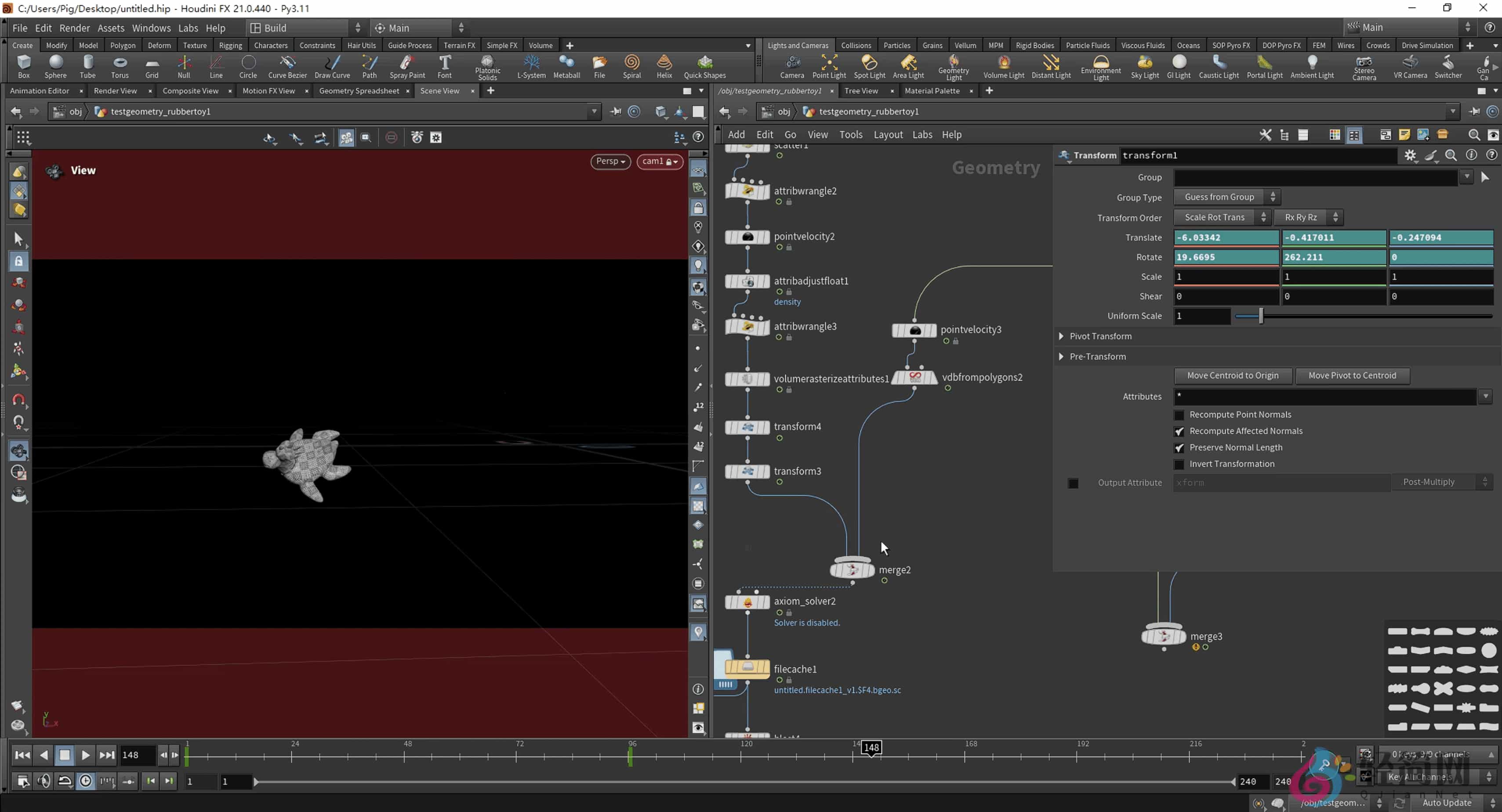Open the Persp view dropdown

coord(610,161)
